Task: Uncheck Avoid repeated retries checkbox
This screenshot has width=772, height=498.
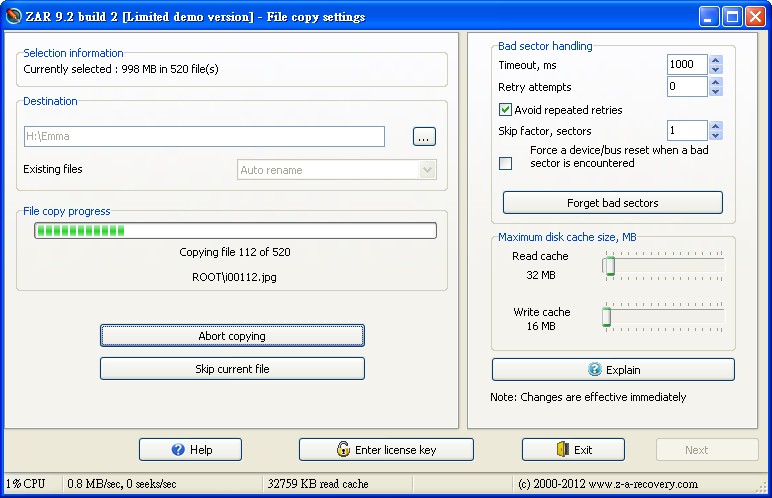Action: [505, 109]
